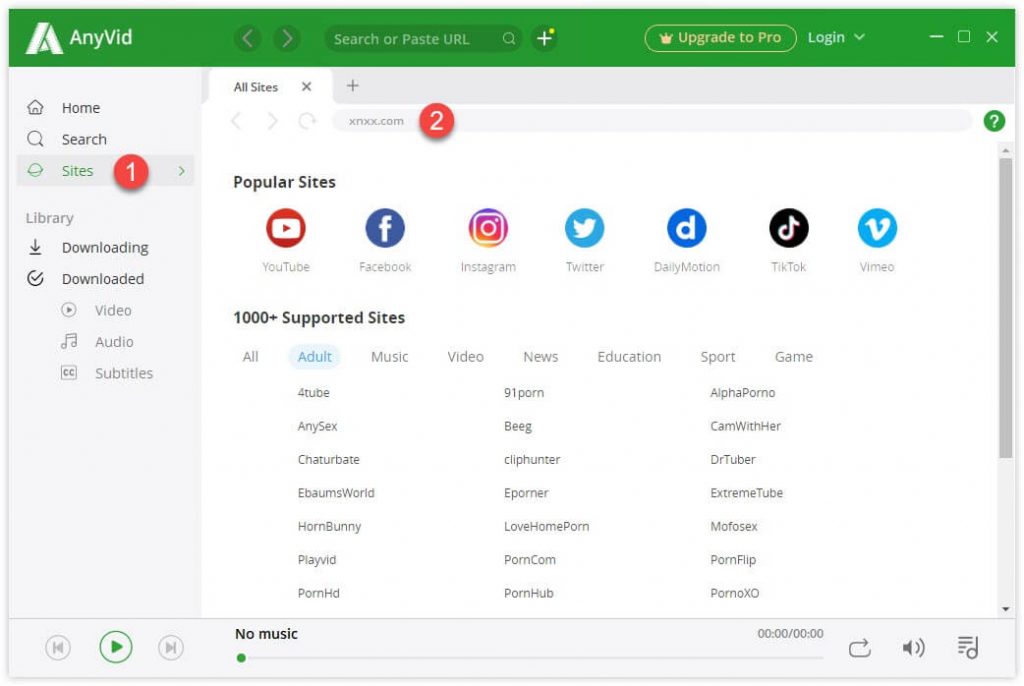Mute the player volume speaker icon
The height and width of the screenshot is (686, 1024).
pyautogui.click(x=913, y=647)
